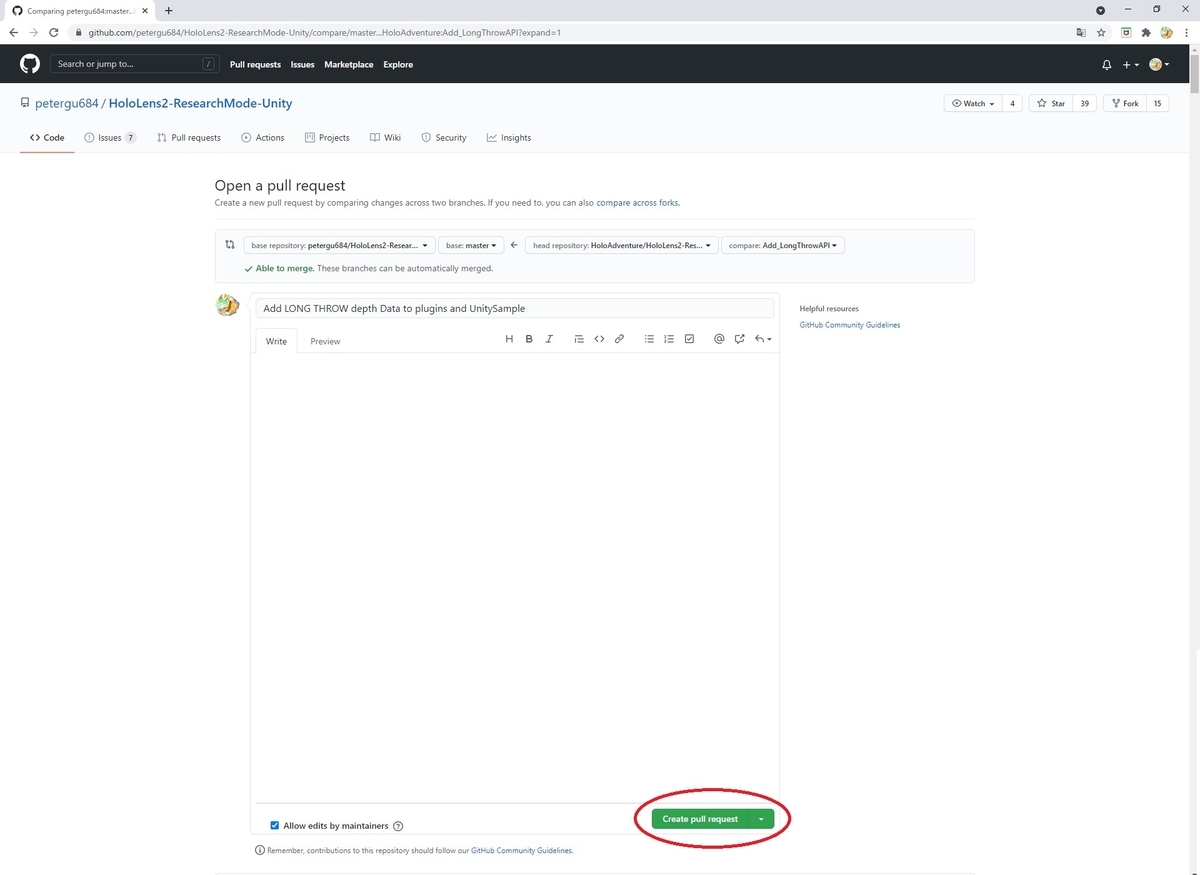Star the repository
This screenshot has width=1200, height=875.
[1050, 103]
